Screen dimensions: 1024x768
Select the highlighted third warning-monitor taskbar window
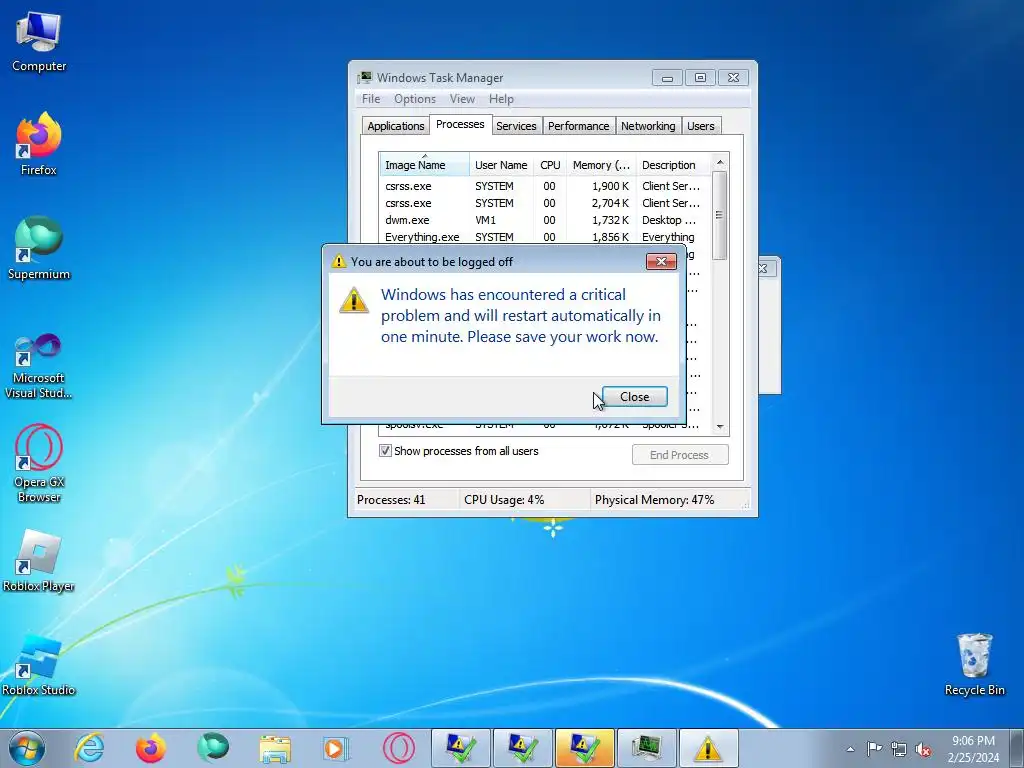pyautogui.click(x=584, y=748)
